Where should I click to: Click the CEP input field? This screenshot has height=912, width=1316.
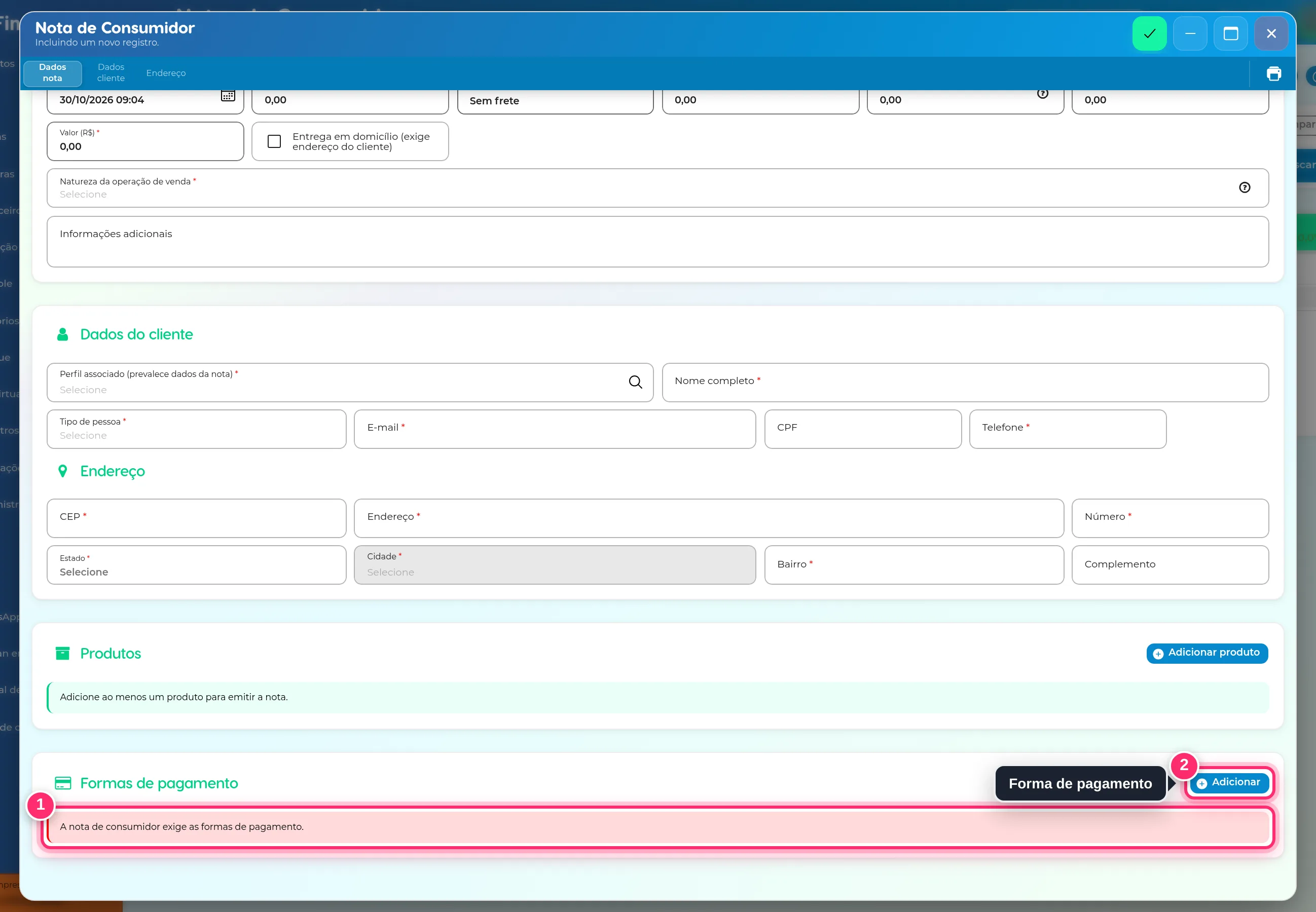coord(196,518)
